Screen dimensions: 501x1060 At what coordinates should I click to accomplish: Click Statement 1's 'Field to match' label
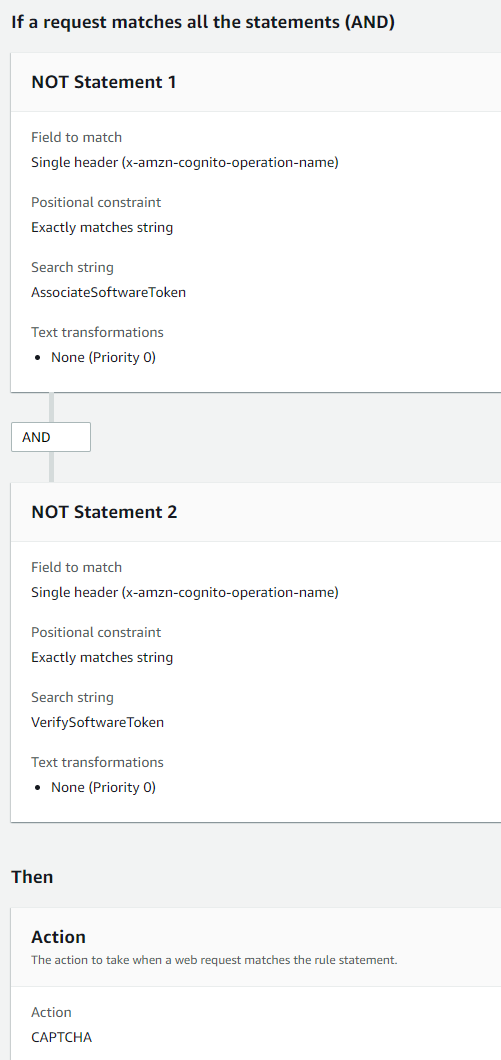click(x=76, y=137)
